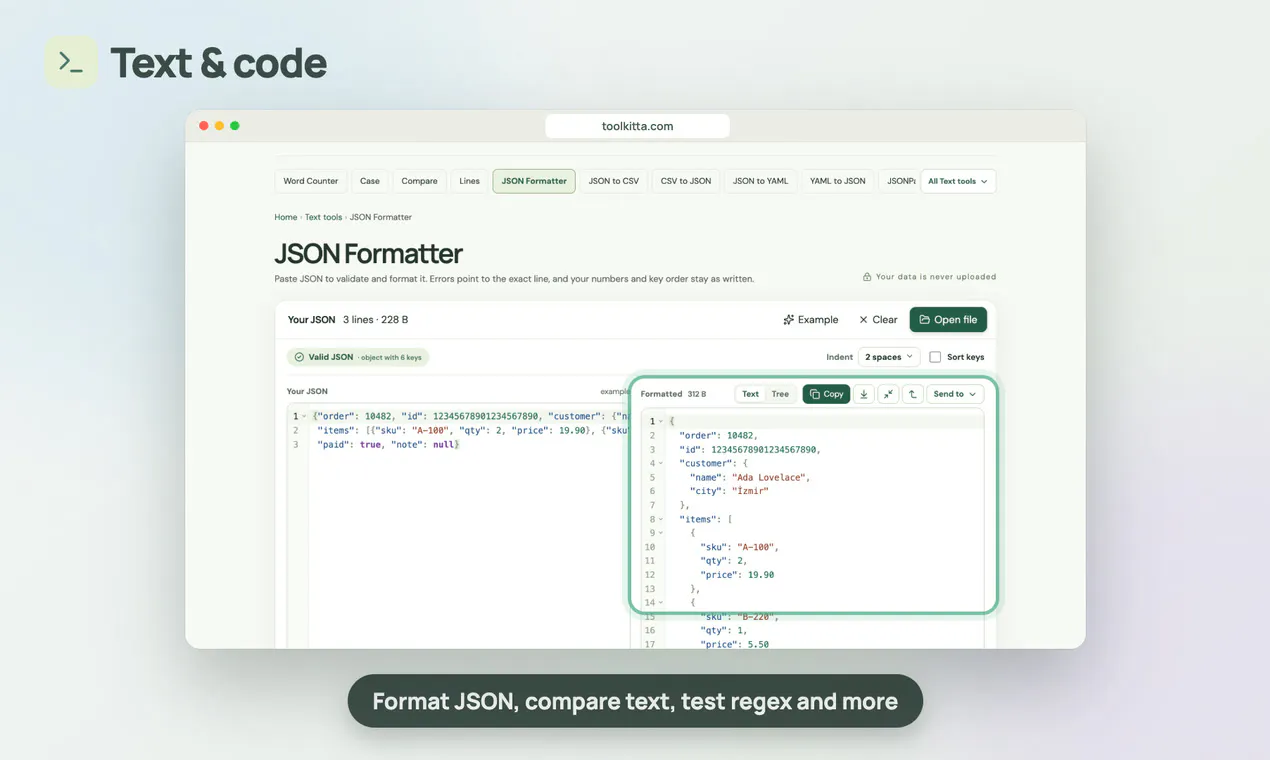
Task: Open the Word Counter tool tab
Action: [x=311, y=181]
